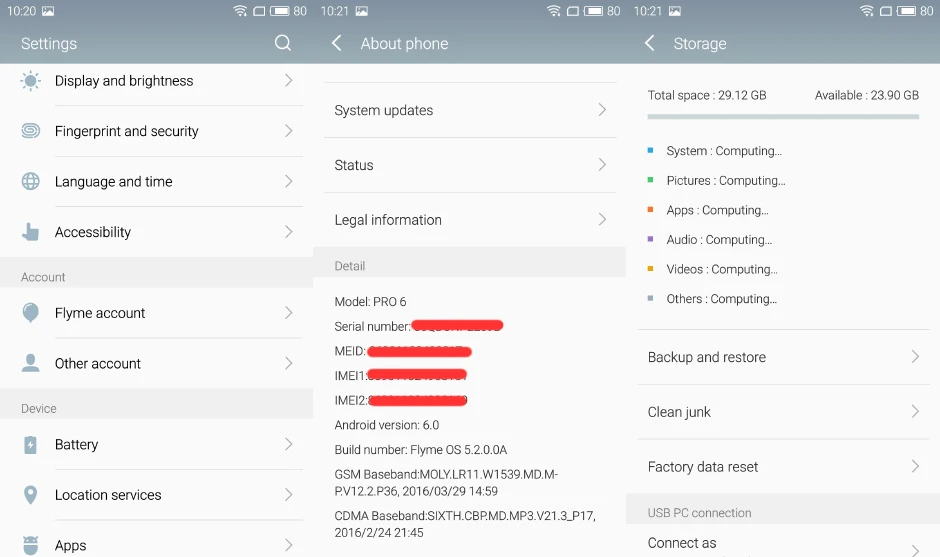The height and width of the screenshot is (557, 940).
Task: Tap the Battery icon in Device section
Action: click(x=31, y=445)
